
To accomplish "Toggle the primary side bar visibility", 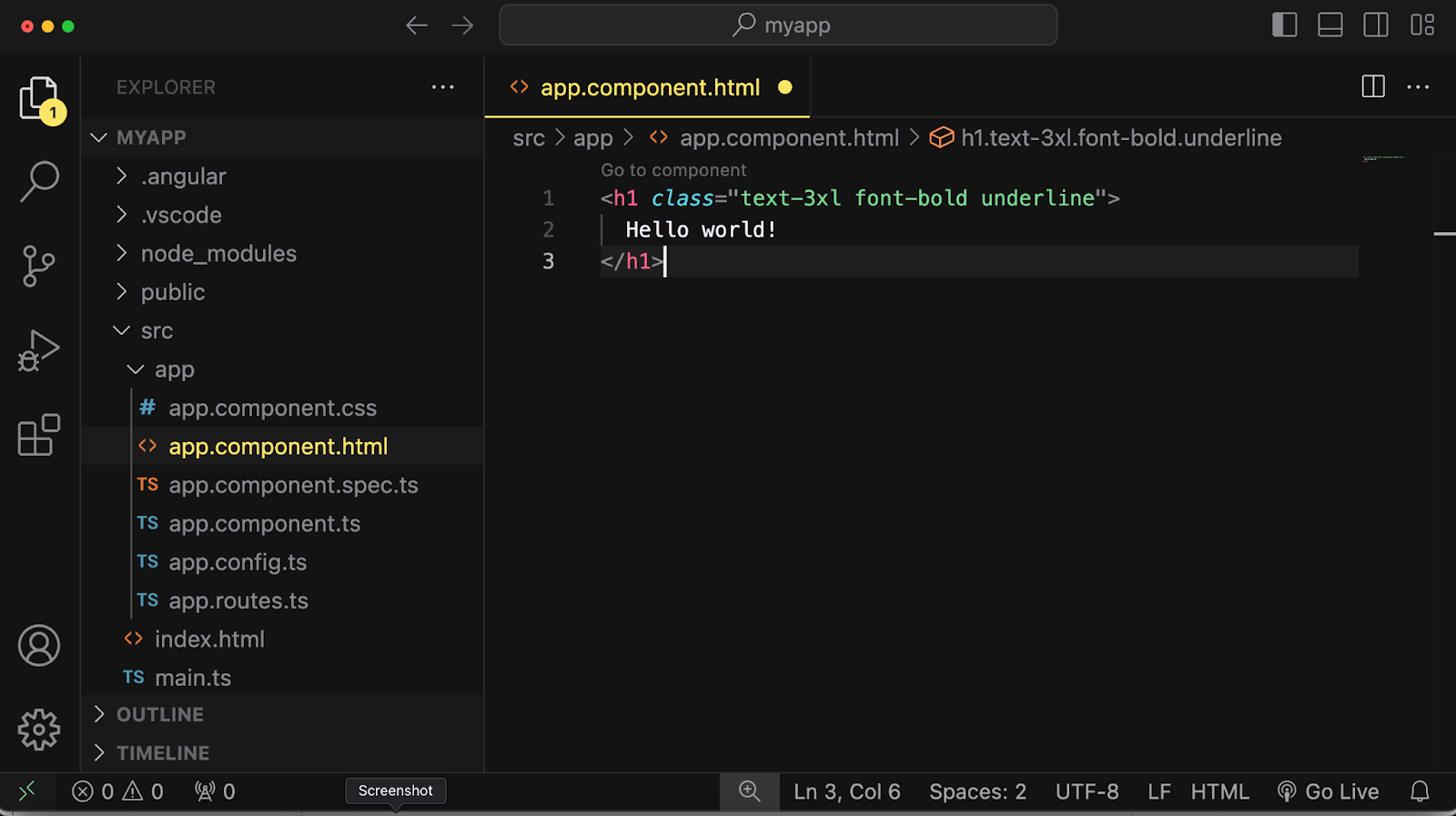I will (1284, 25).
